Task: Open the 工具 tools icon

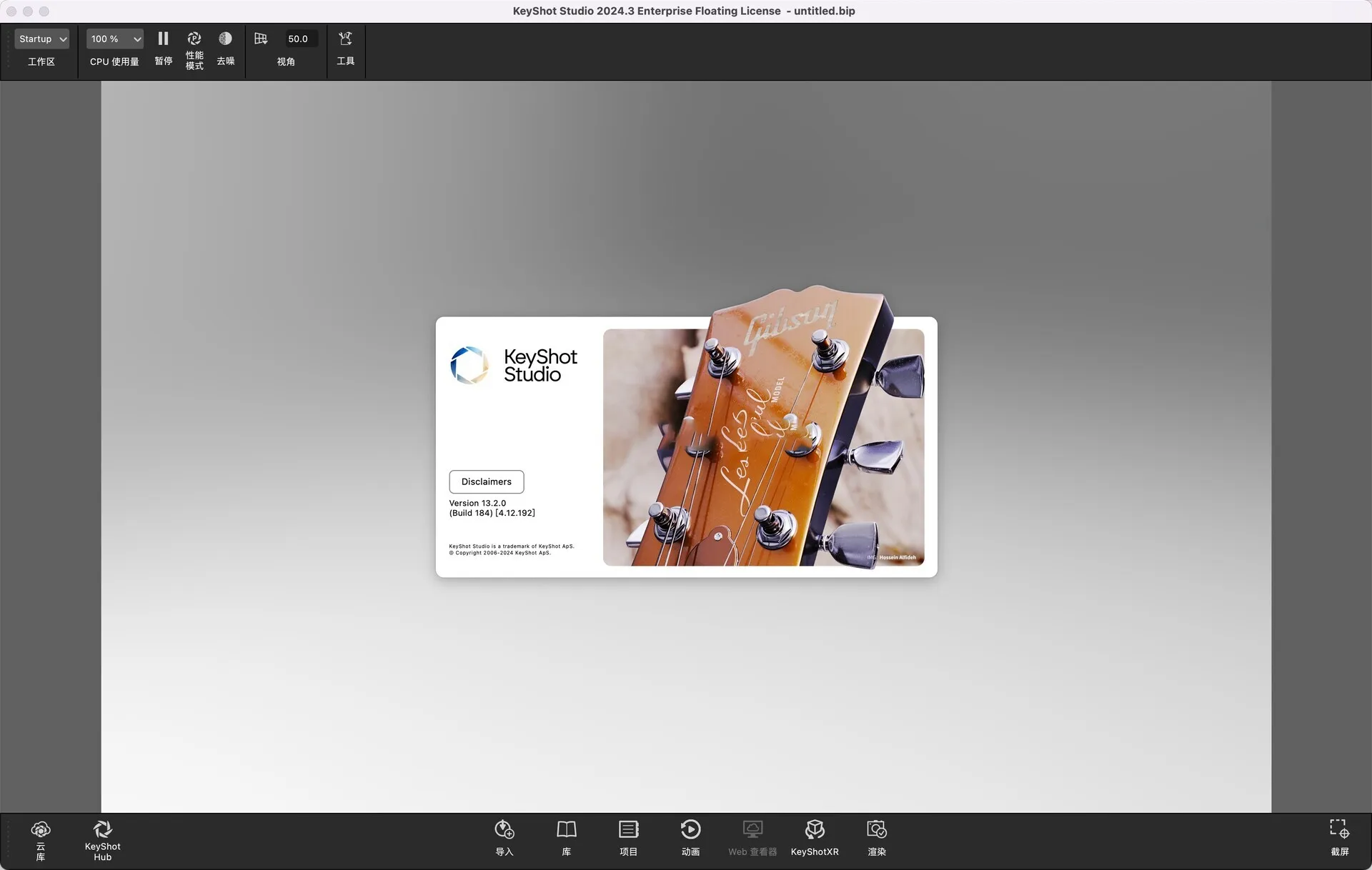Action: pos(346,39)
